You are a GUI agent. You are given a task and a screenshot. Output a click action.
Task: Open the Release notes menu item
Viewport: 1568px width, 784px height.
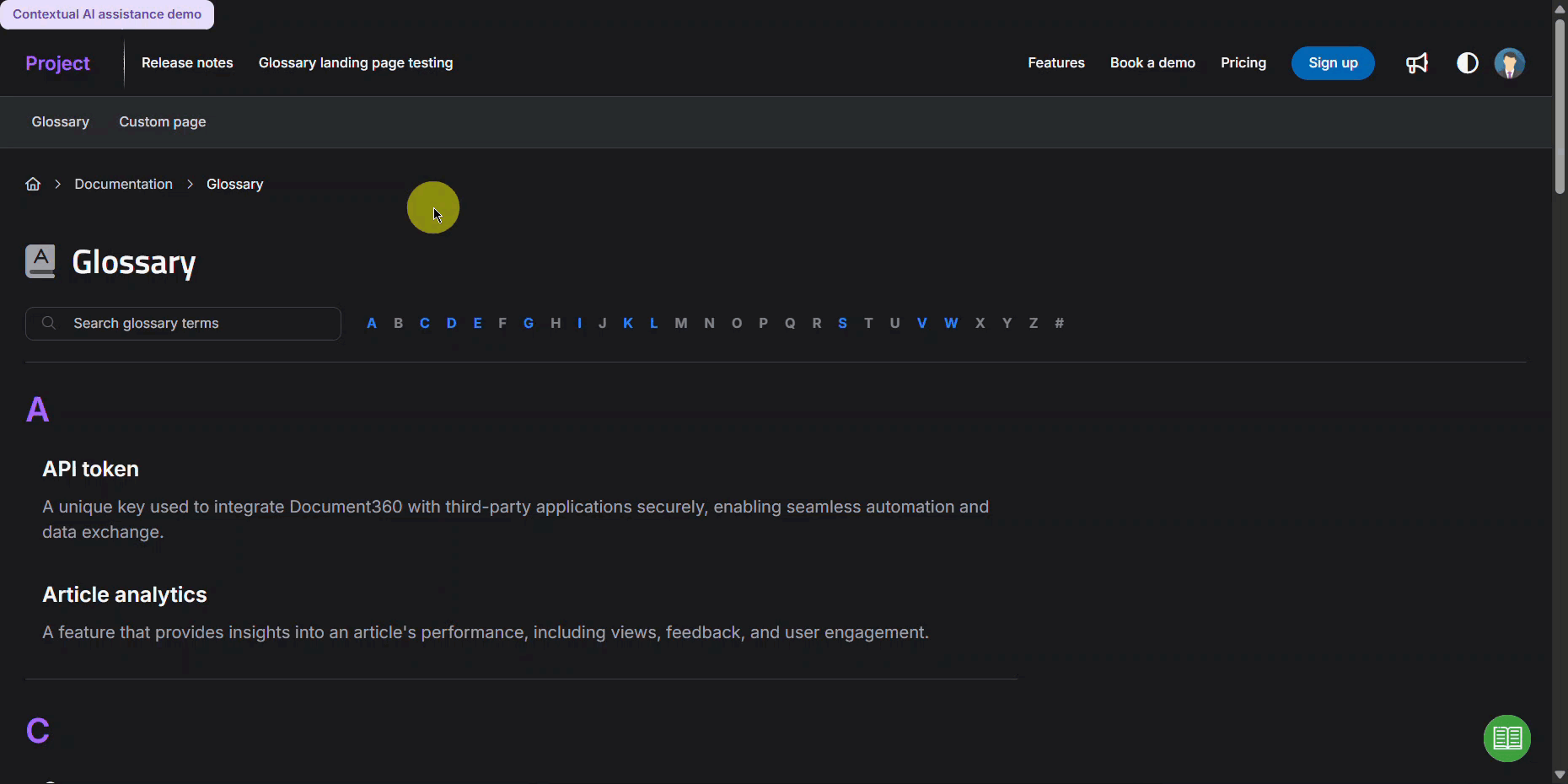point(187,63)
